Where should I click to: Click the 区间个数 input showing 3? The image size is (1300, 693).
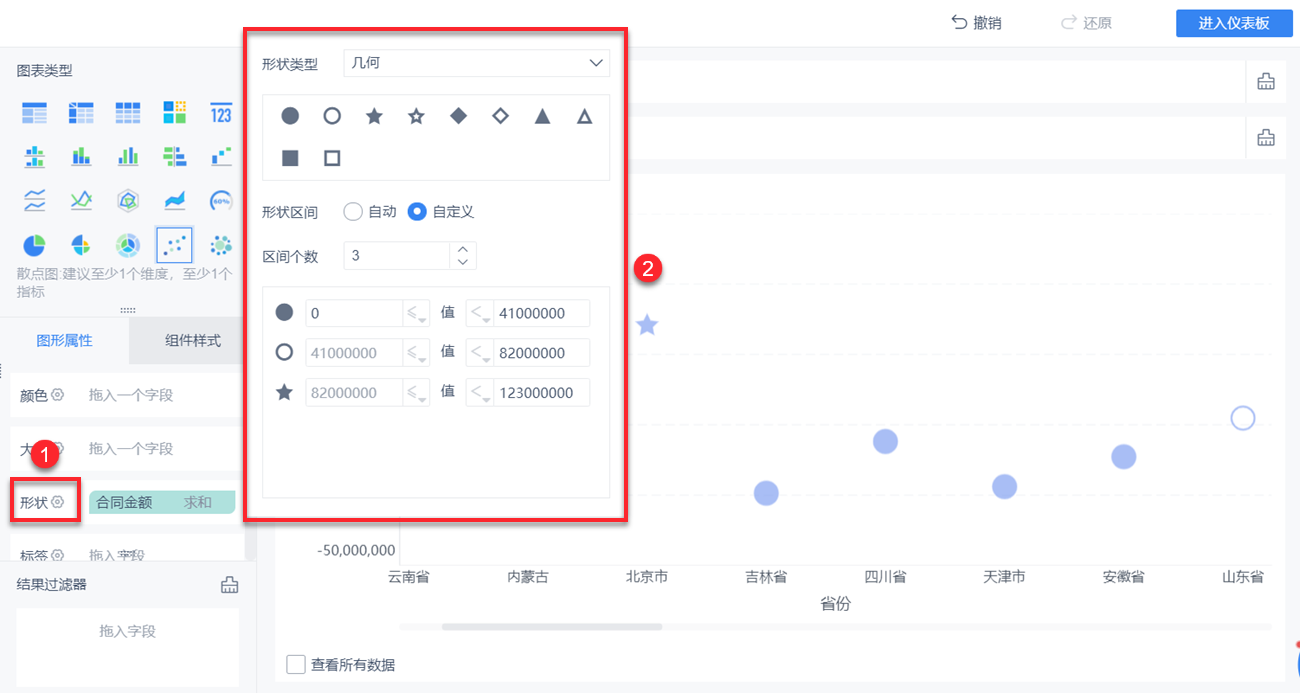[396, 256]
